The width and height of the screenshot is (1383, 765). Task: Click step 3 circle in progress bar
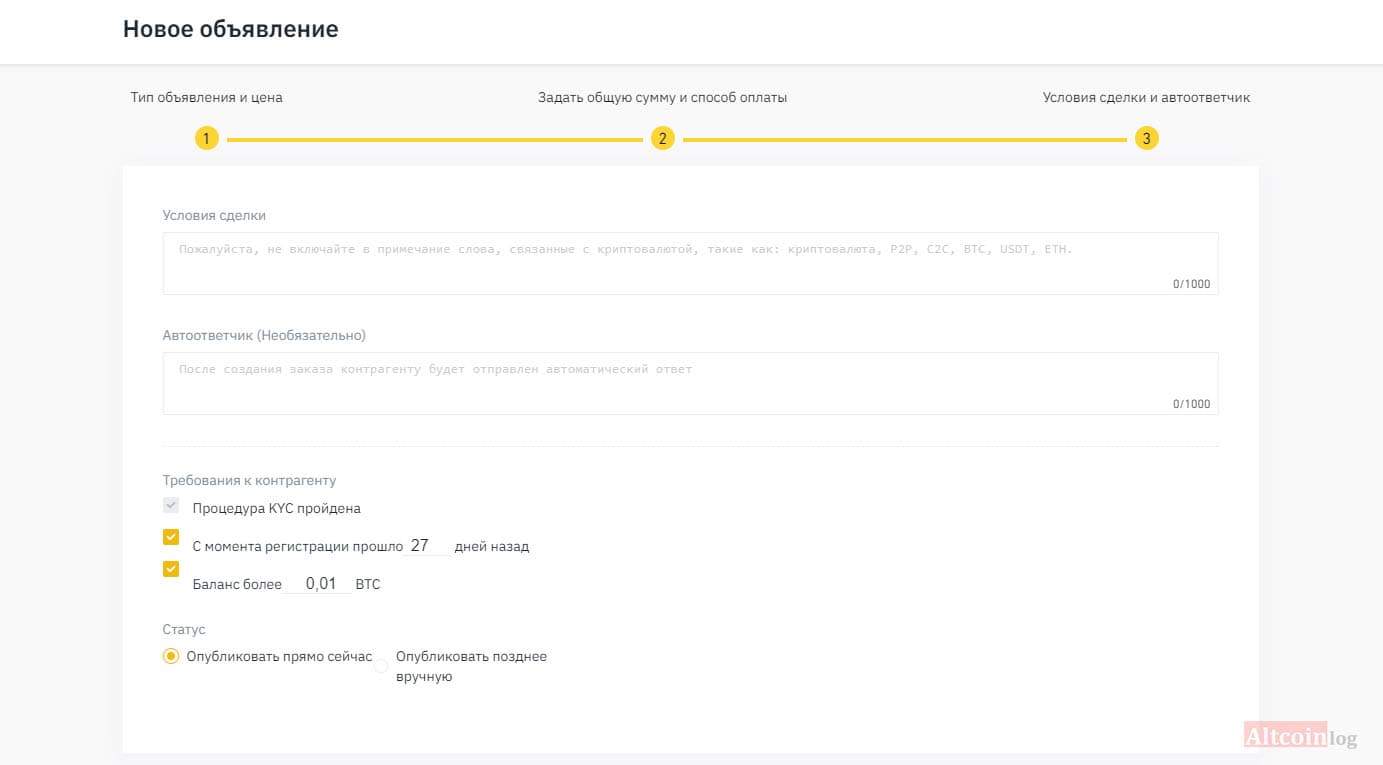tap(1146, 139)
